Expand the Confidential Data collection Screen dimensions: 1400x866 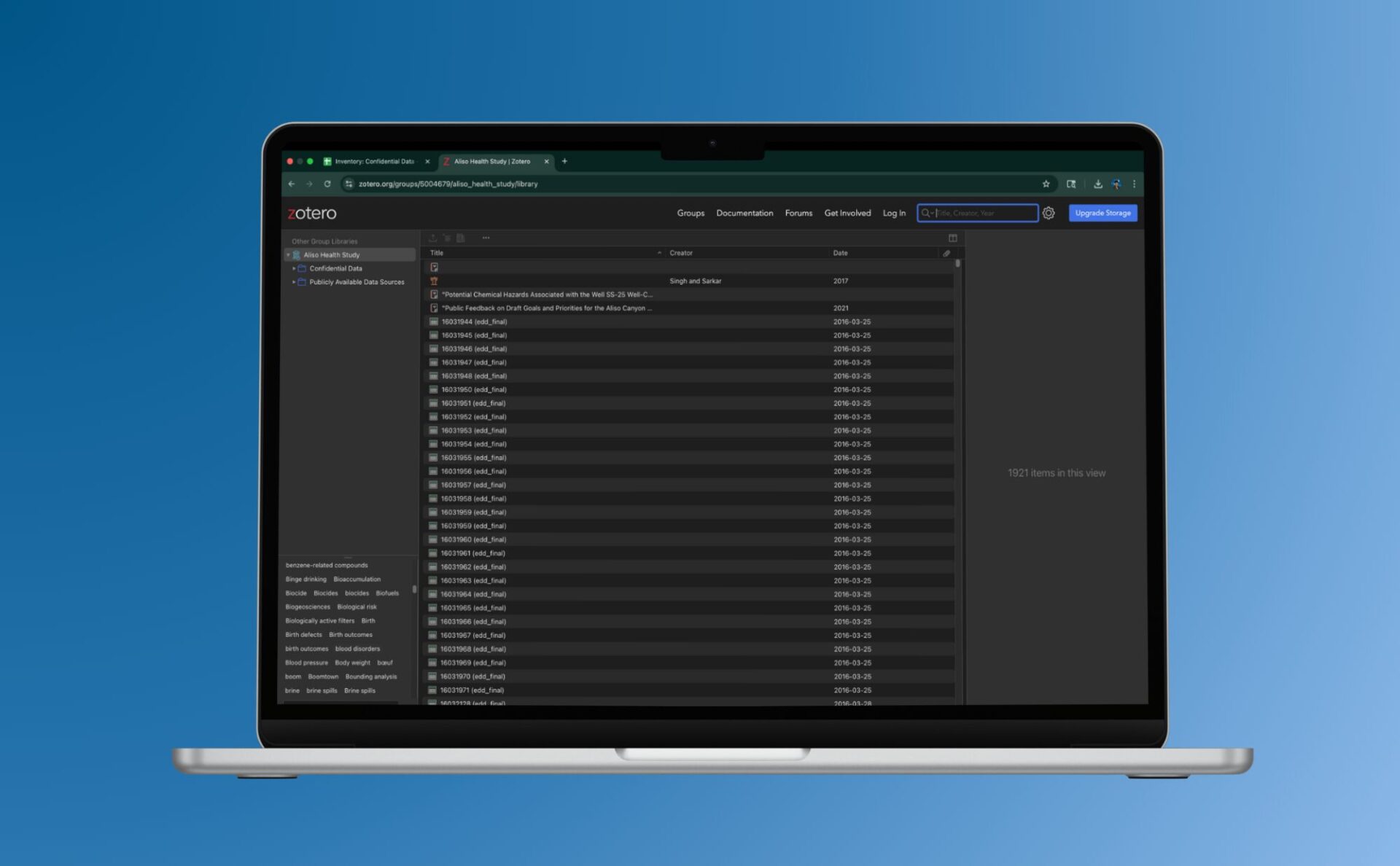coord(294,268)
